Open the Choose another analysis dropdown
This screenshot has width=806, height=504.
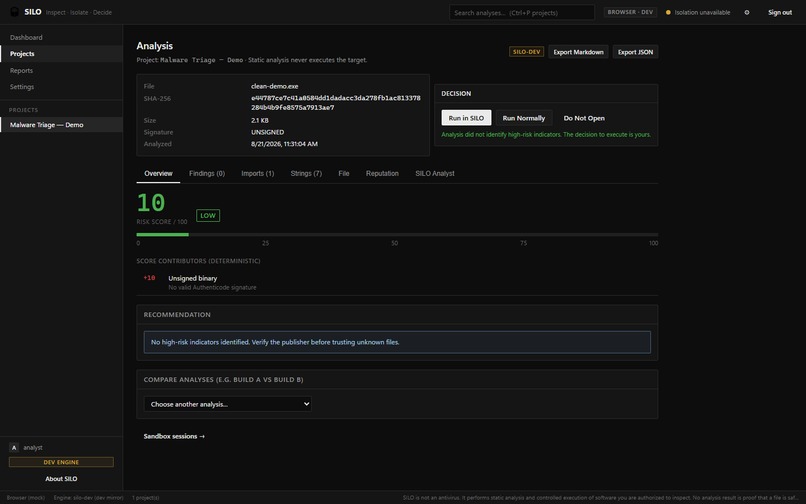pos(227,404)
